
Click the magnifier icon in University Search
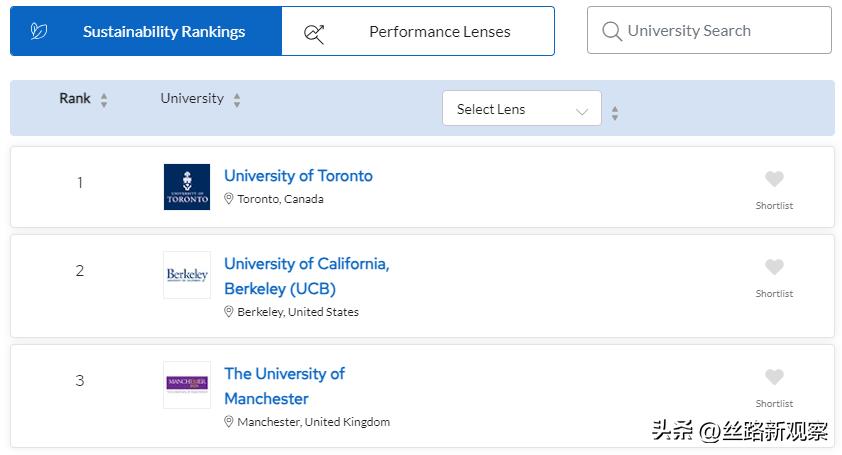(612, 31)
